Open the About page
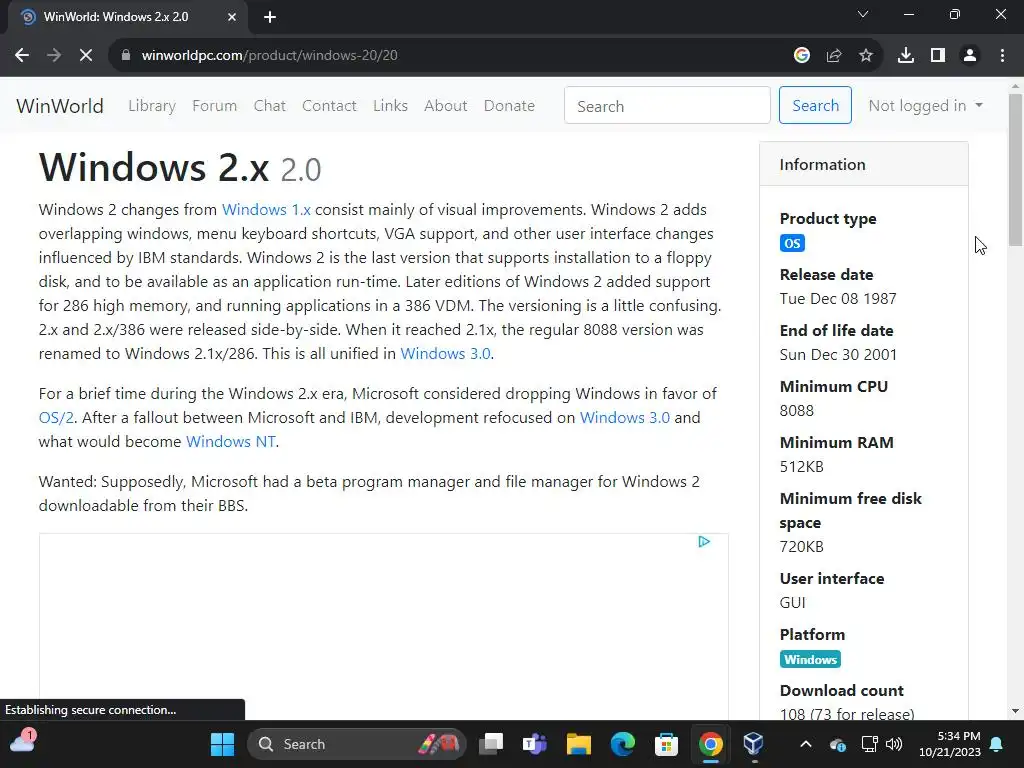 coord(445,106)
